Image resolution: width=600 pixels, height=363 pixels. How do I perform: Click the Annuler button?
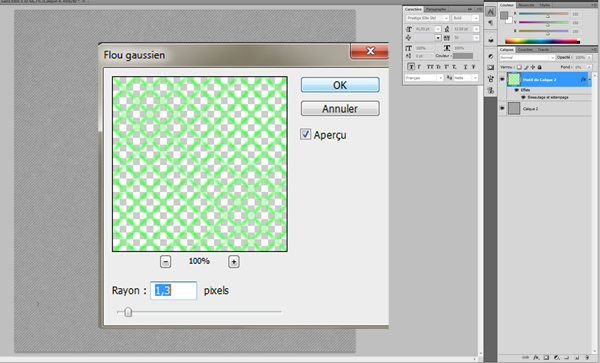tap(340, 109)
